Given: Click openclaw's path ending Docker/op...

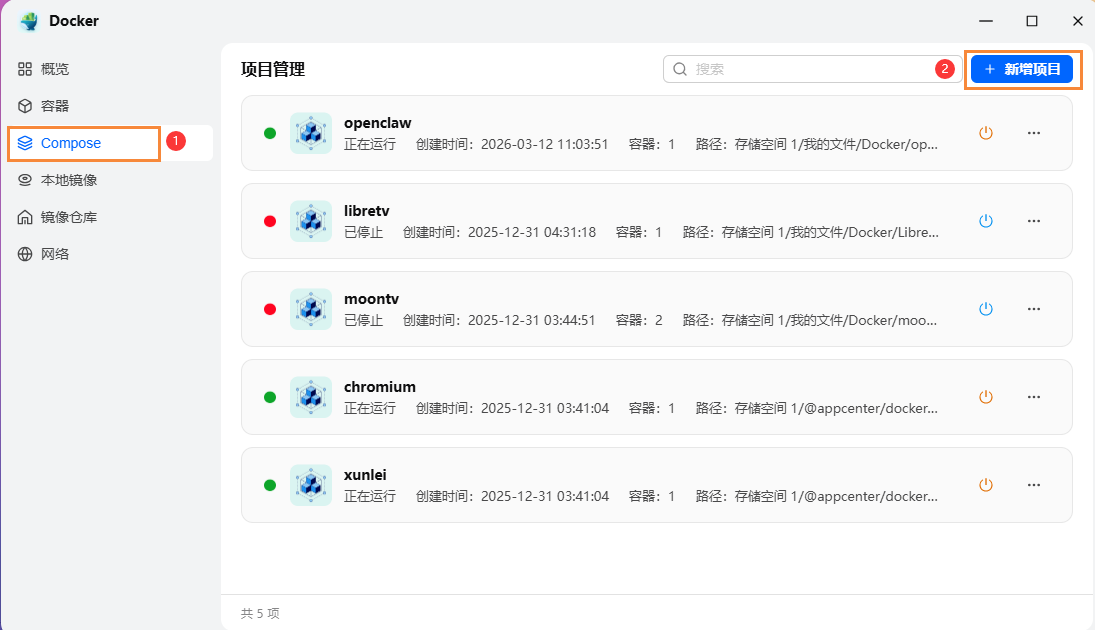Looking at the screenshot, I should point(817,145).
